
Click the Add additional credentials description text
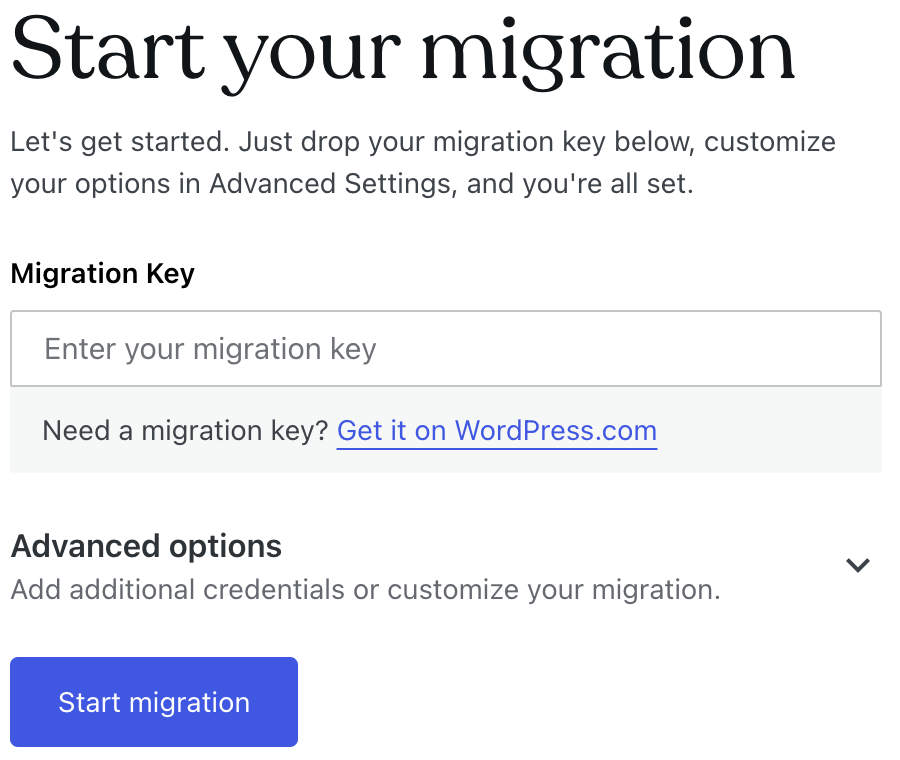(x=365, y=590)
